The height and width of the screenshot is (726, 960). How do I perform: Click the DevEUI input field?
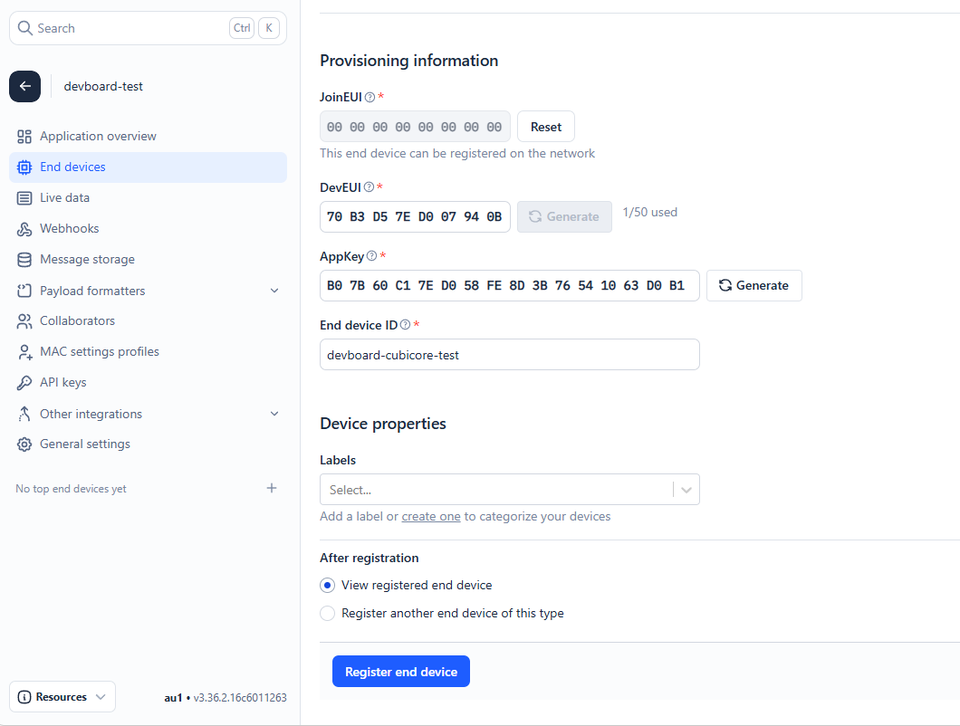click(415, 217)
